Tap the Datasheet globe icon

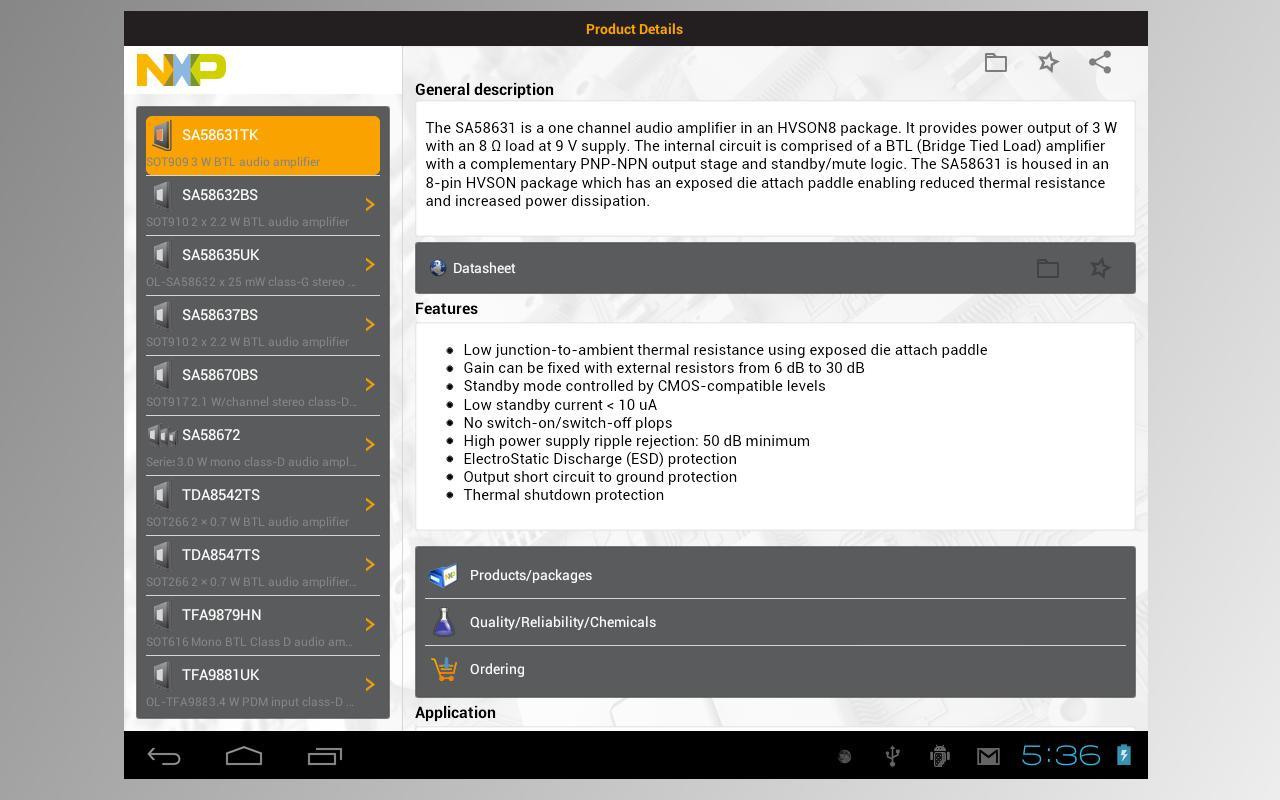(x=437, y=267)
